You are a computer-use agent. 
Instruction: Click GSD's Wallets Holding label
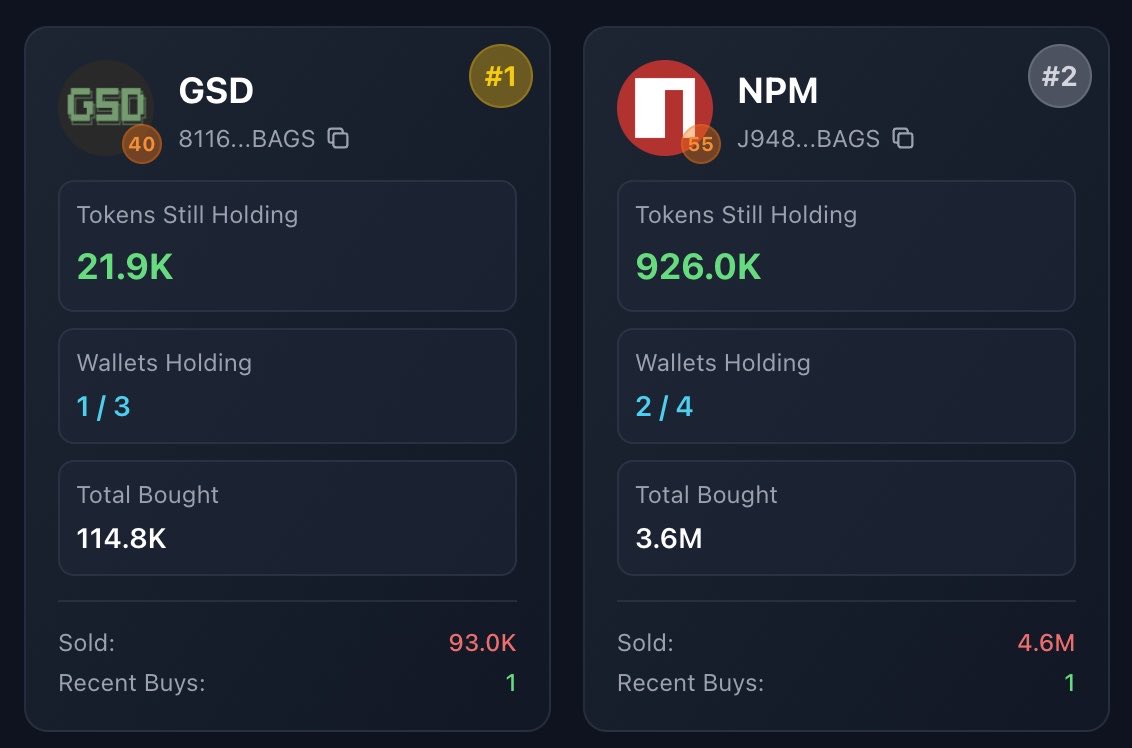[165, 362]
